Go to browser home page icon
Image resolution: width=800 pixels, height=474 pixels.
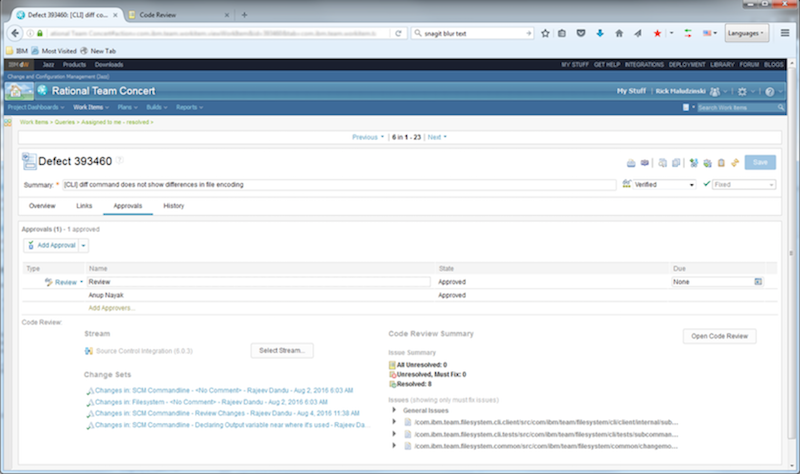(x=619, y=33)
